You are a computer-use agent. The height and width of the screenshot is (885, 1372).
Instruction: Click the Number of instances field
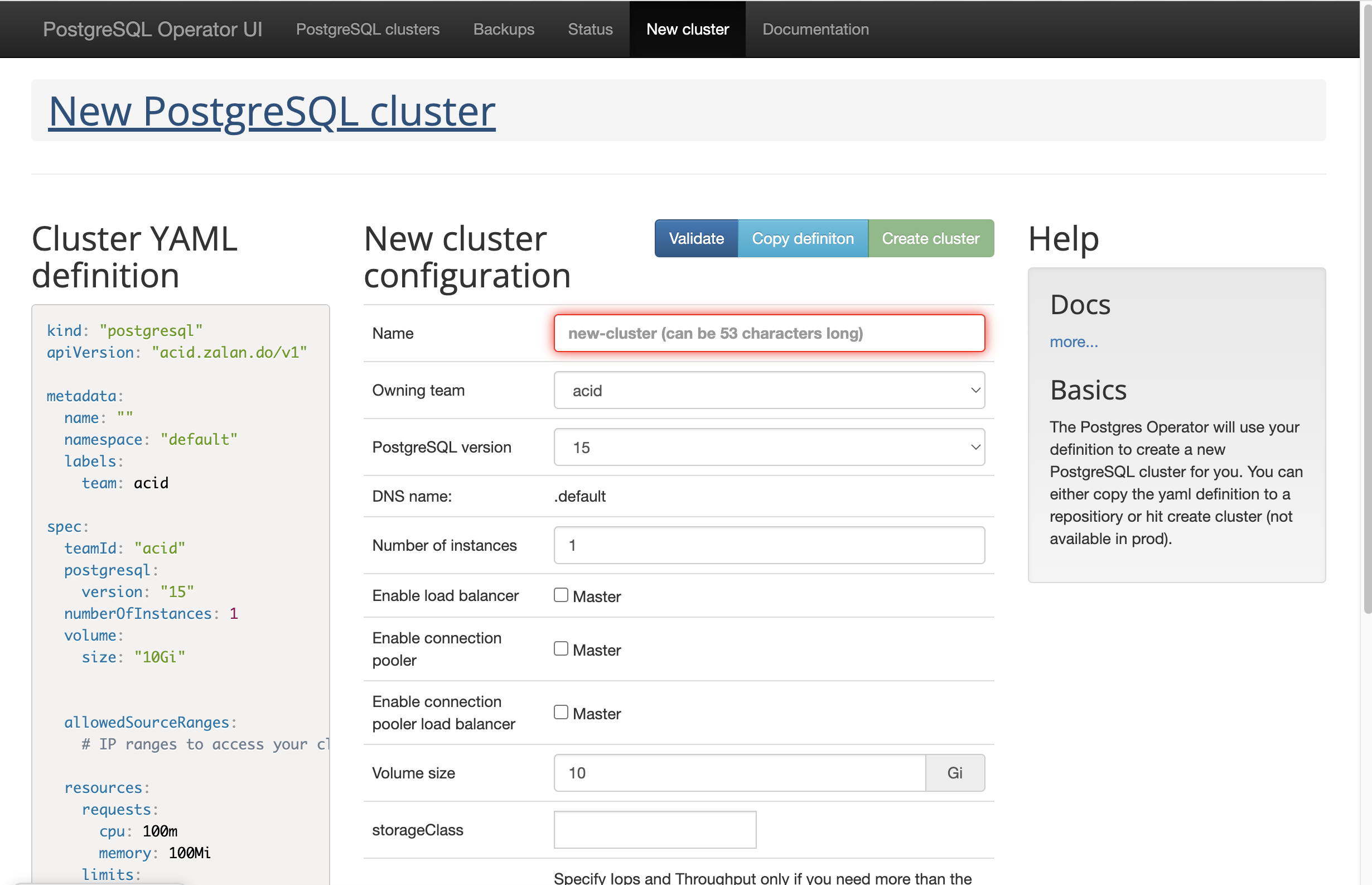pos(769,545)
